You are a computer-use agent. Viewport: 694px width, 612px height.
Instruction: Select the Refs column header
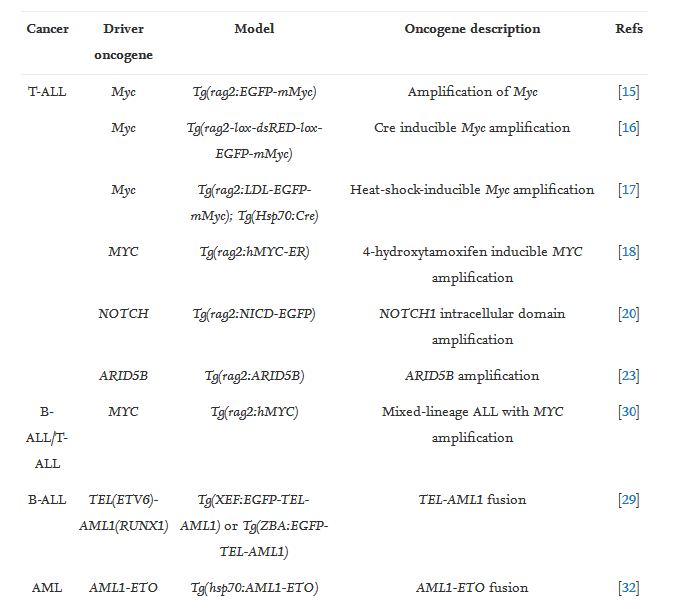(x=629, y=29)
